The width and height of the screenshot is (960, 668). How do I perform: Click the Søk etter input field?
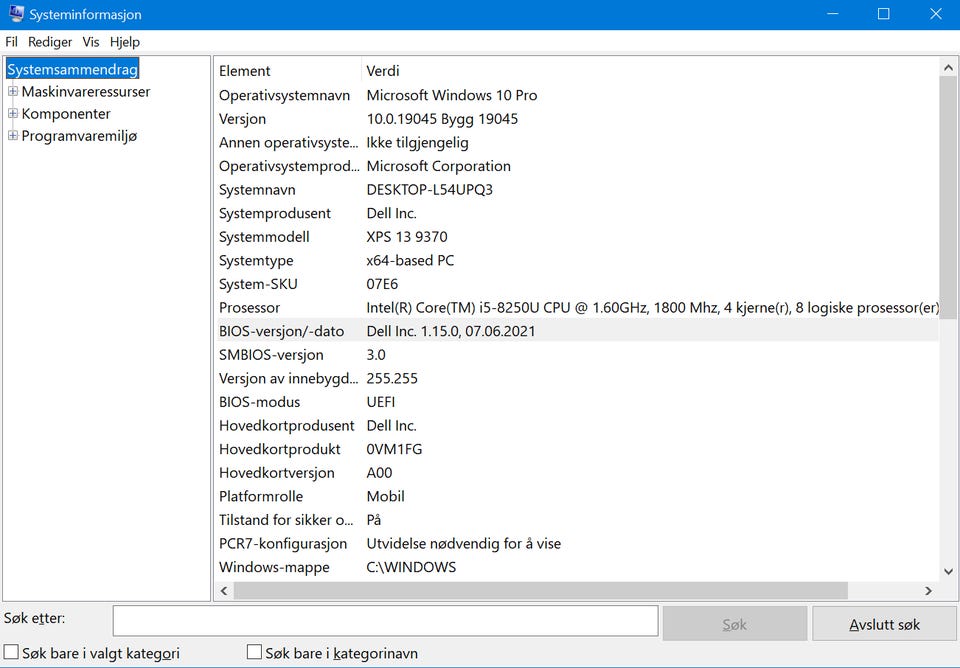386,621
